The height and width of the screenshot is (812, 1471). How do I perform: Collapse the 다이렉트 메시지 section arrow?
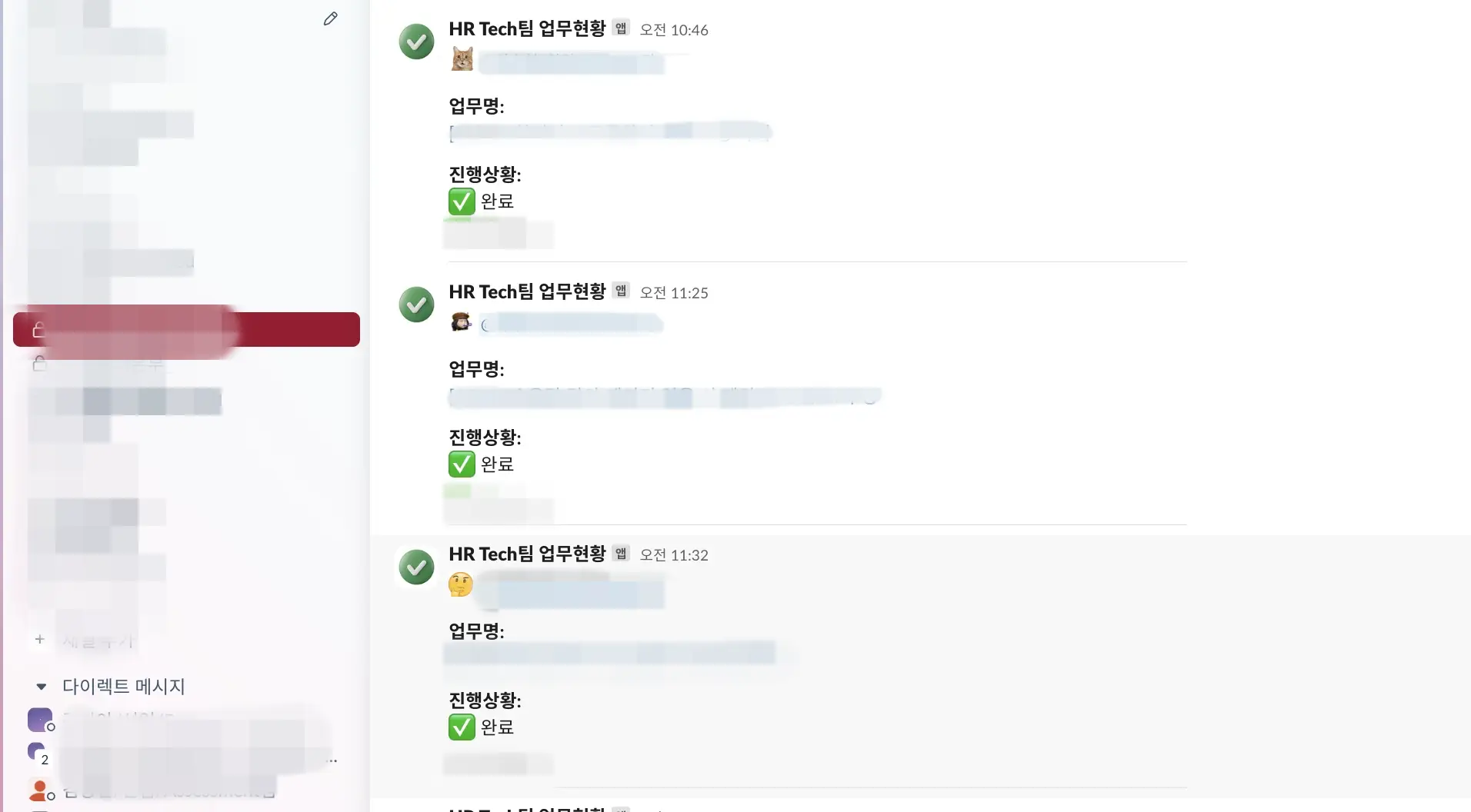[x=42, y=686]
